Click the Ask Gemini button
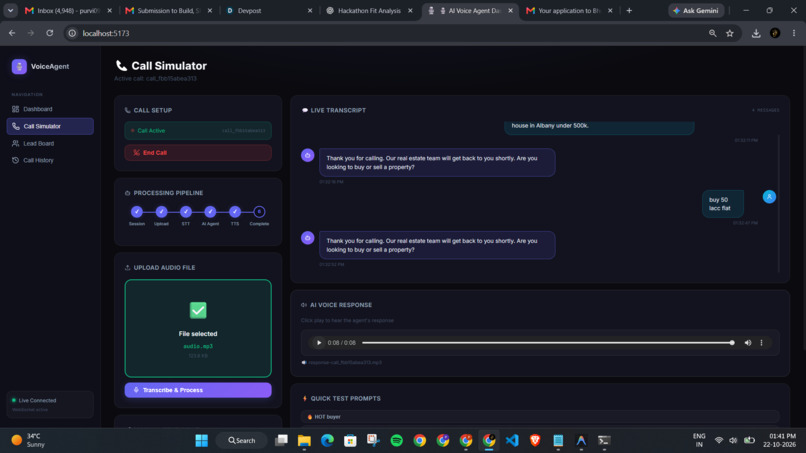 tap(696, 10)
